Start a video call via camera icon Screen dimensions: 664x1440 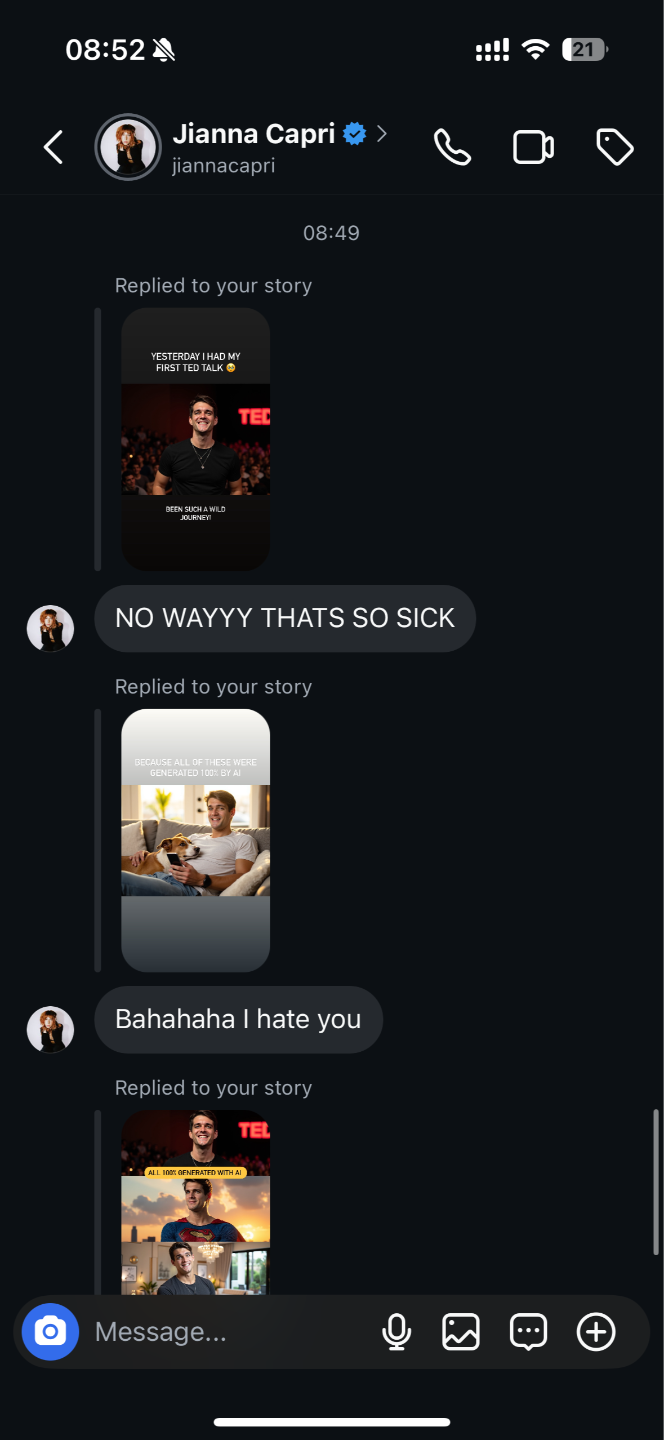click(x=533, y=147)
